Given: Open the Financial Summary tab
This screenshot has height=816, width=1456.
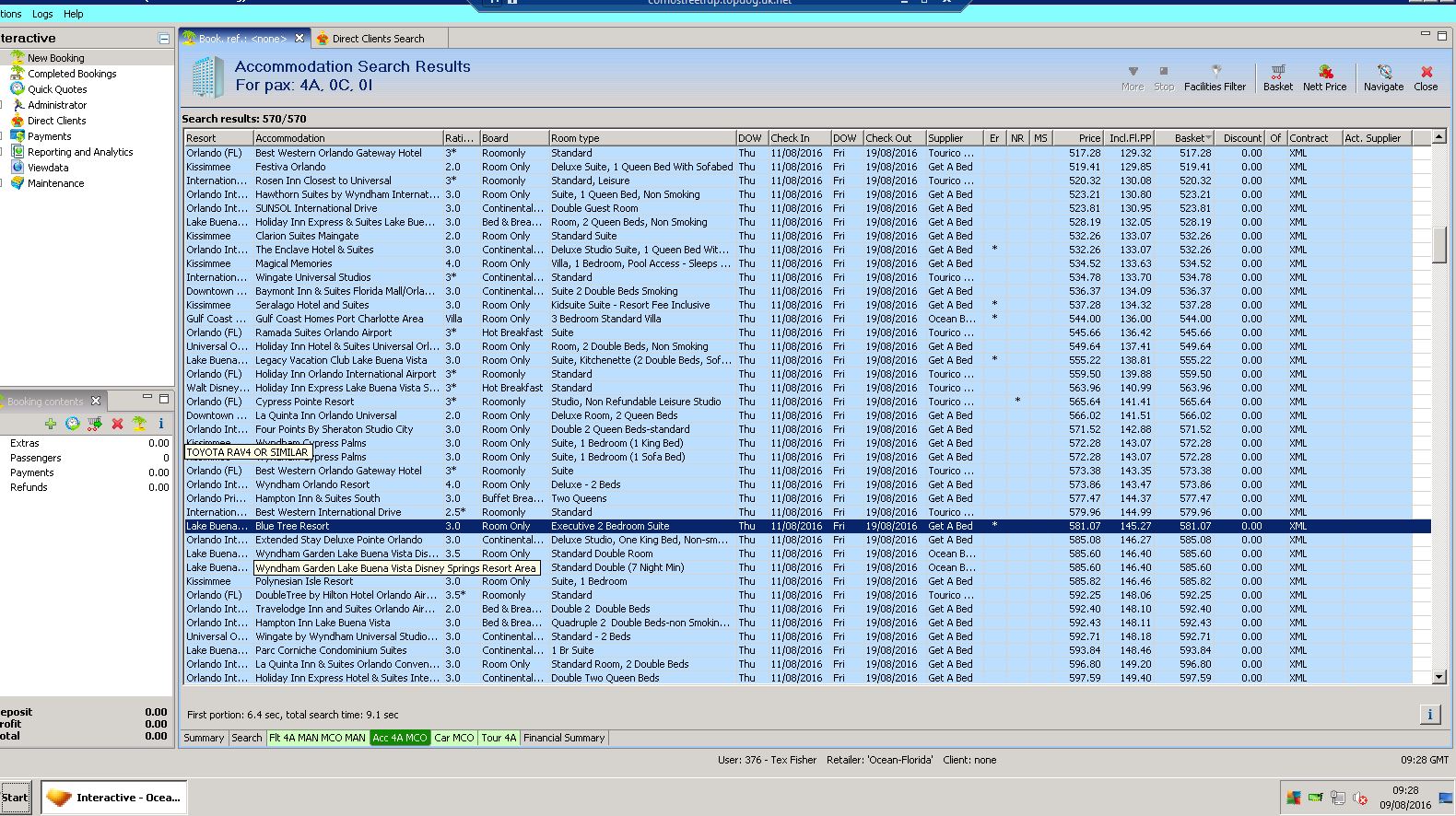Looking at the screenshot, I should pyautogui.click(x=564, y=738).
